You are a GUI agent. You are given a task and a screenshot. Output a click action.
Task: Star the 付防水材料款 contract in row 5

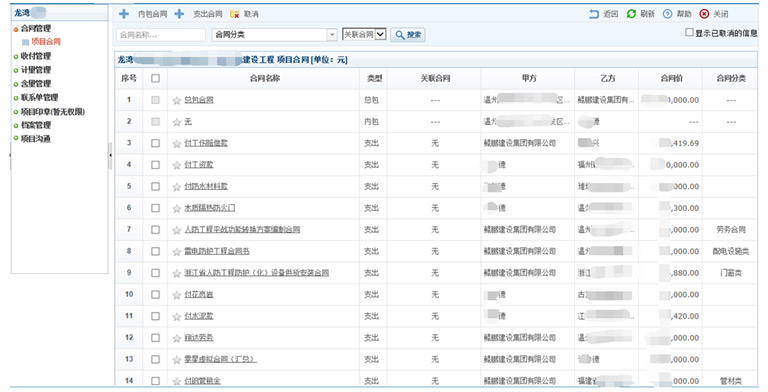(x=177, y=187)
